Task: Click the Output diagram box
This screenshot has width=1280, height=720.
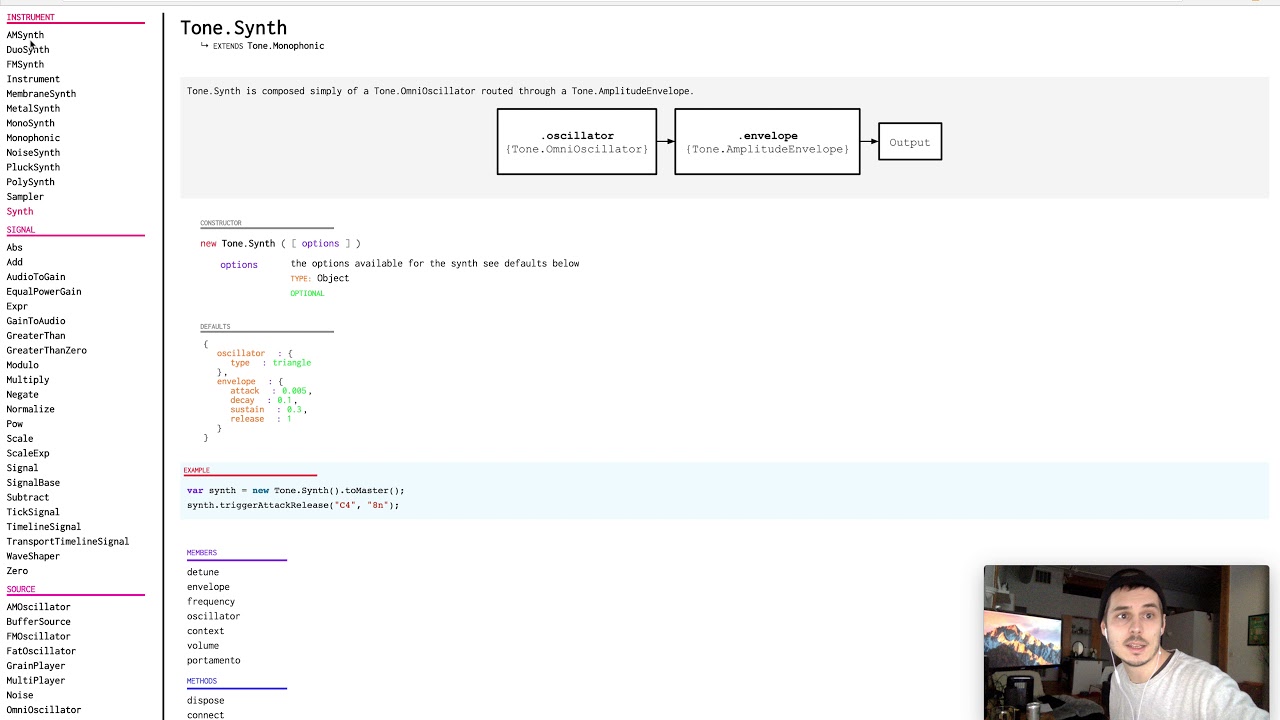Action: pos(910,142)
